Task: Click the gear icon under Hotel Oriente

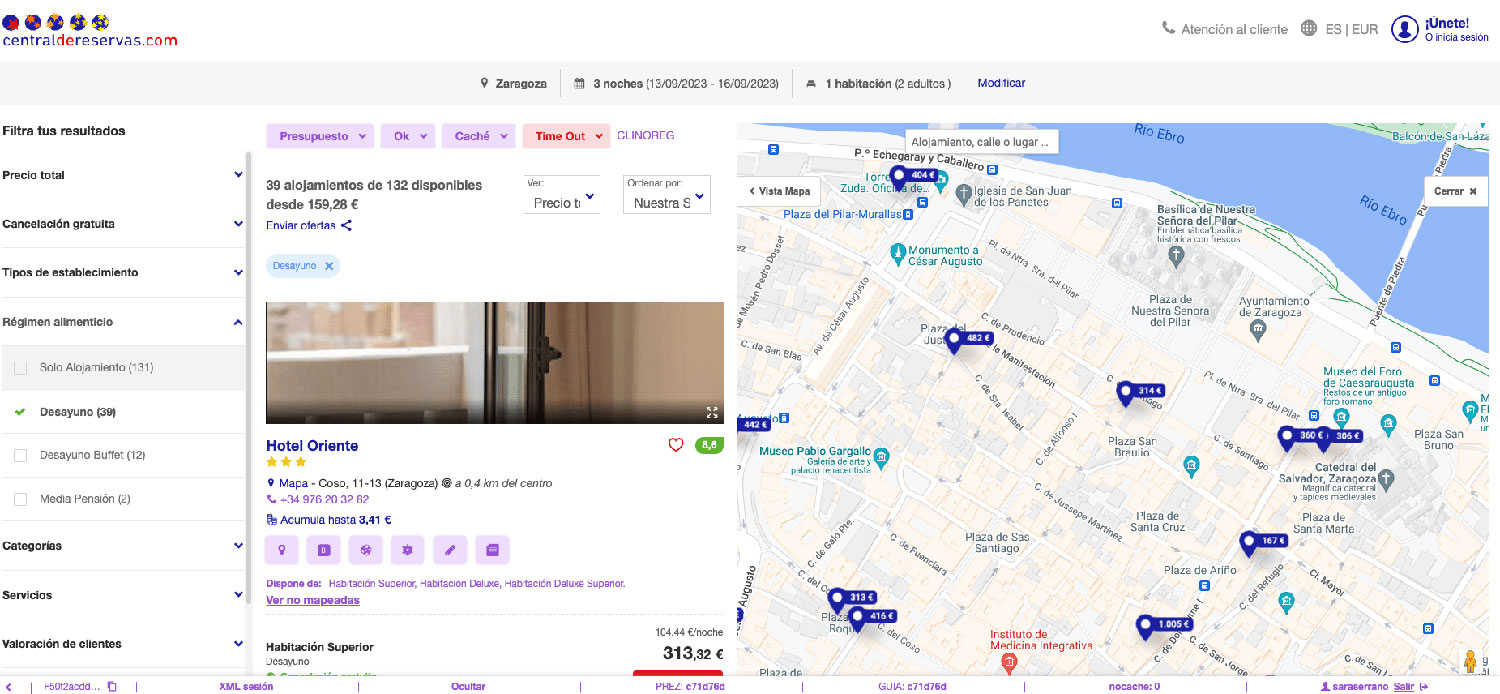Action: 408,550
